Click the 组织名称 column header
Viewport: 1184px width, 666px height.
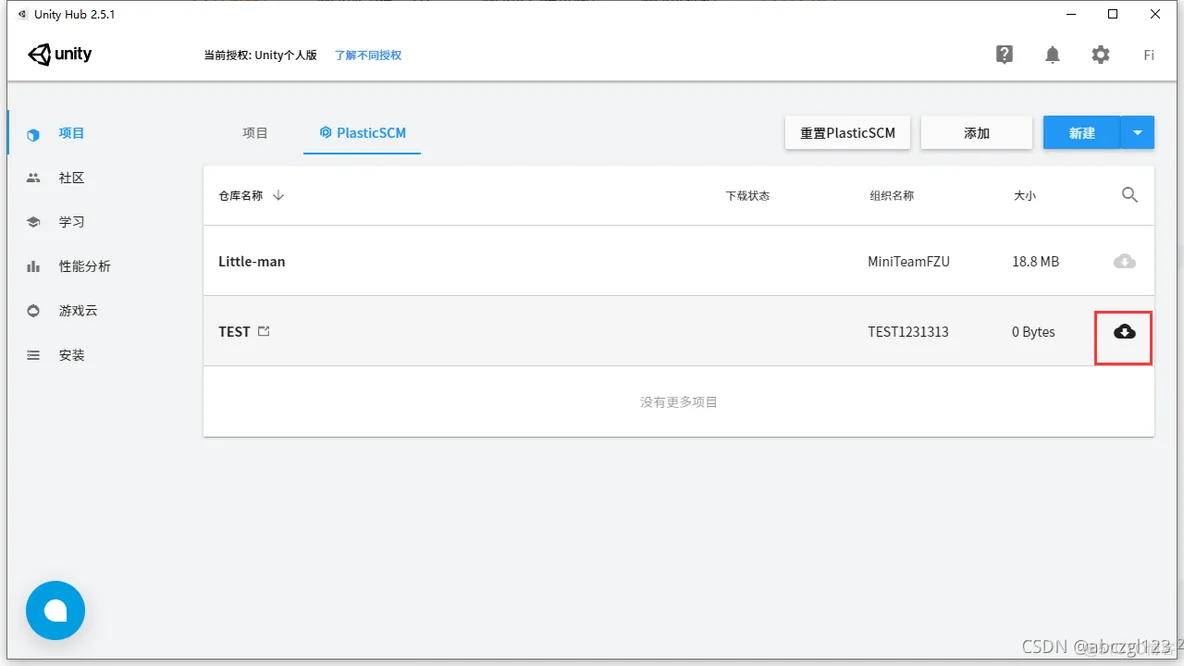(x=892, y=196)
